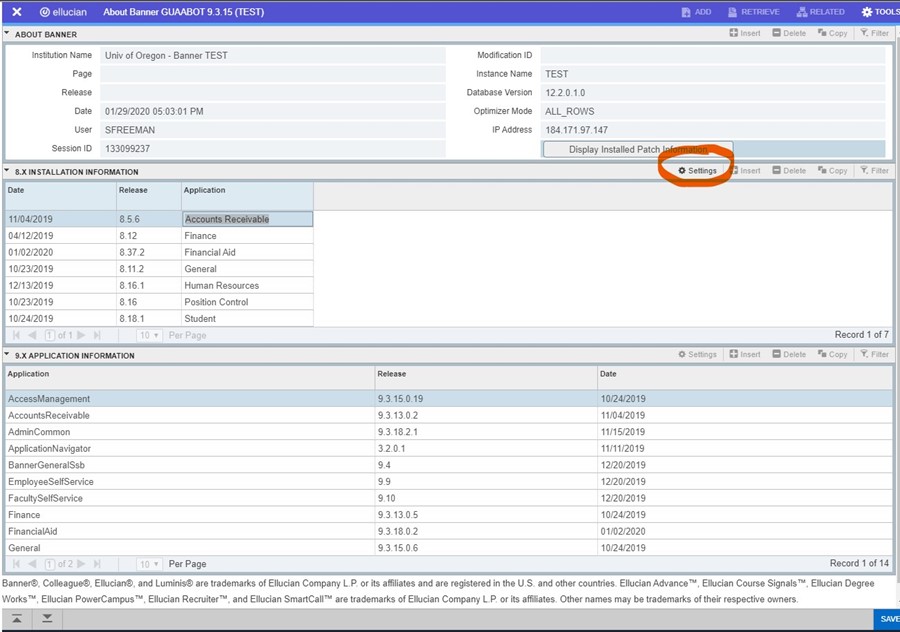Select the BannerGeneralSsb row
The image size is (900, 632).
(449, 465)
